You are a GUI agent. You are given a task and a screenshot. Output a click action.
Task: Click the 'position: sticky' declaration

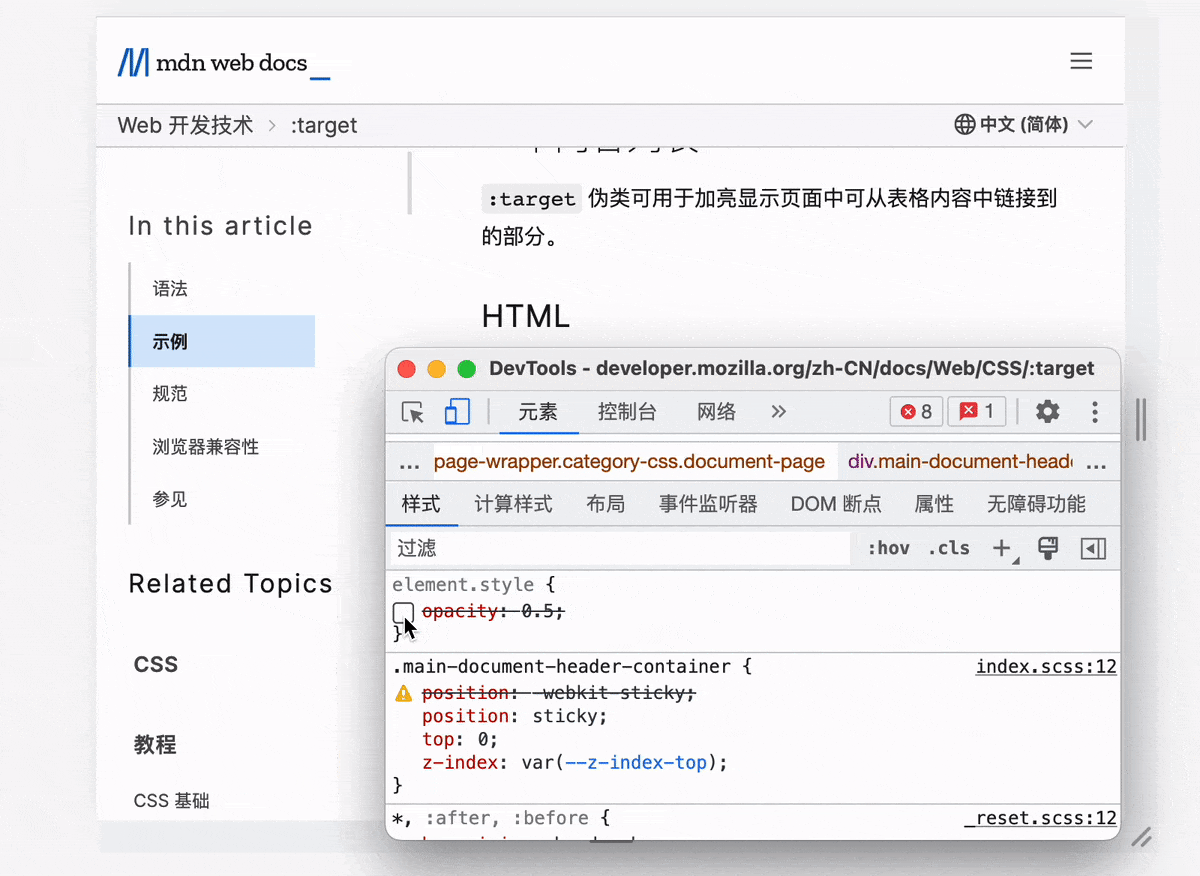tap(515, 716)
